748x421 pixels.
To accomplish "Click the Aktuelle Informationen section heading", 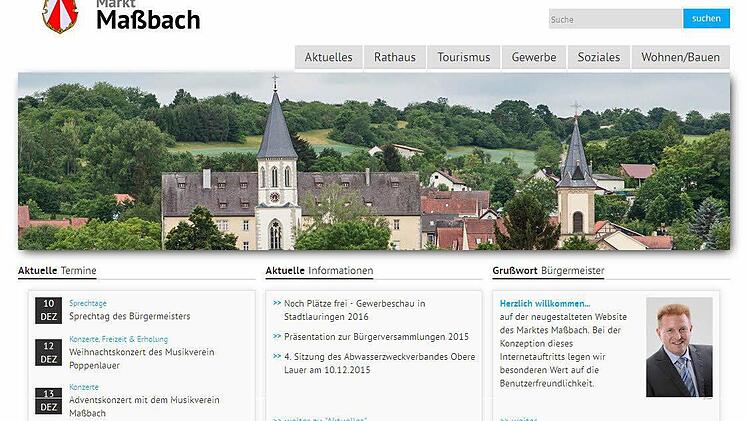I will click(319, 270).
